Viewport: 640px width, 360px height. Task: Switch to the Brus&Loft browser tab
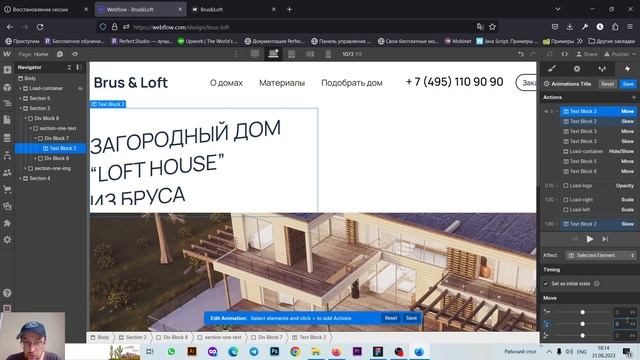tap(233, 9)
